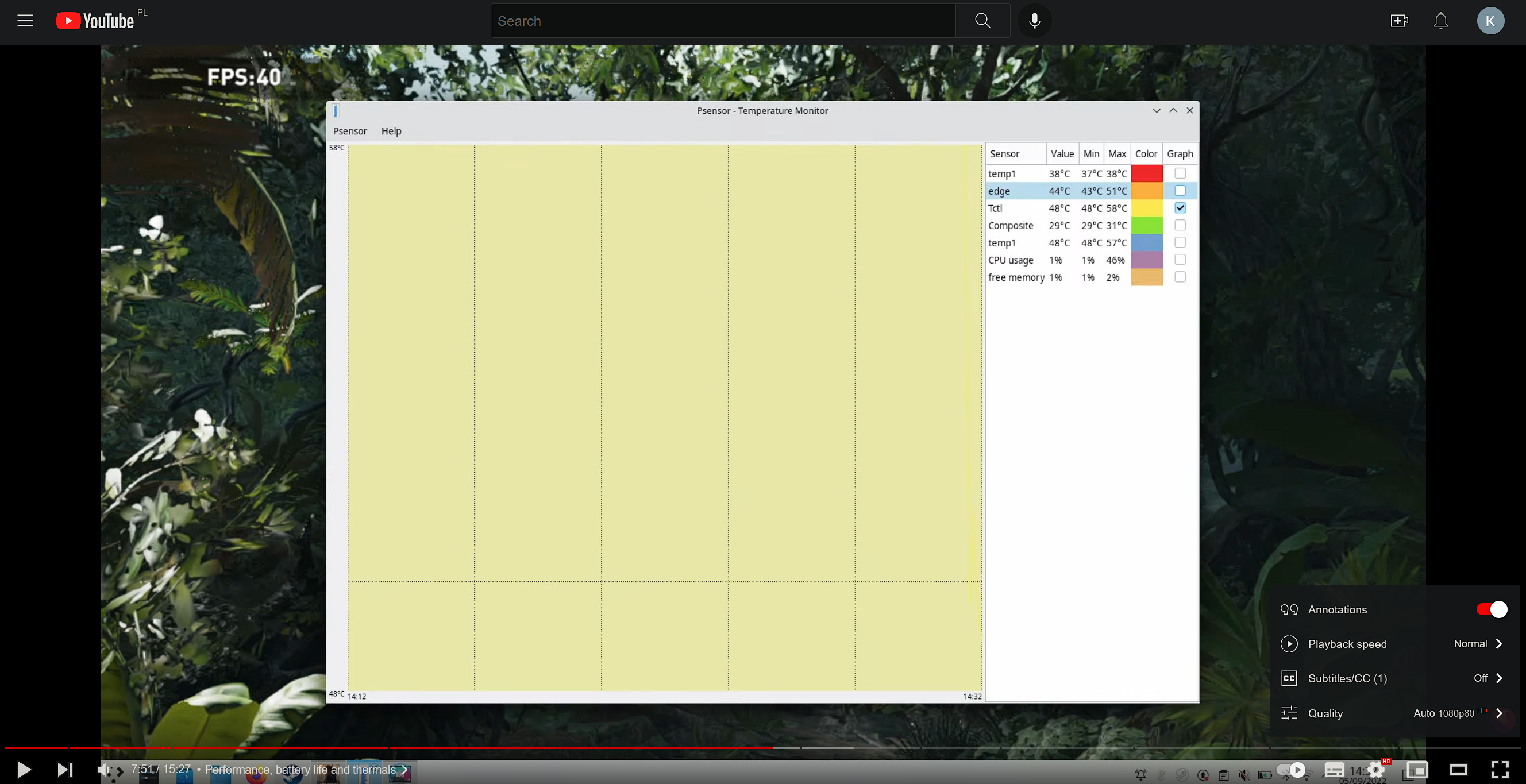The width and height of the screenshot is (1526, 784).
Task: Open YouTube settings gear icon
Action: click(1376, 769)
